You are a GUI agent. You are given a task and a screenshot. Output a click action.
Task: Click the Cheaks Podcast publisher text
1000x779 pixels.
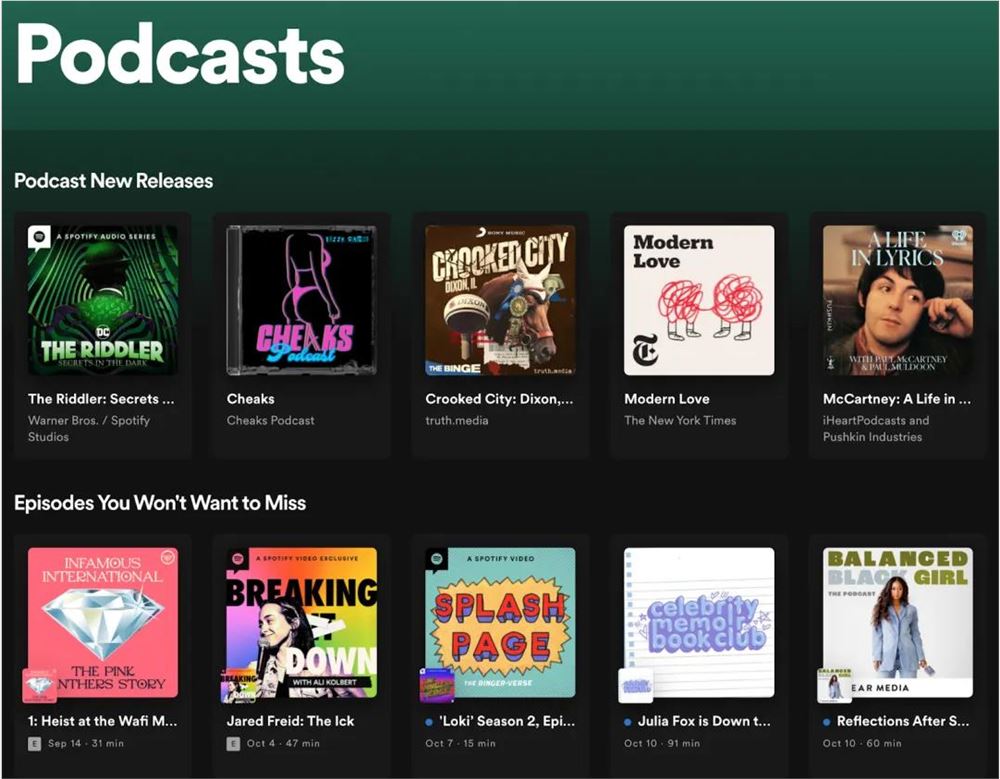270,420
